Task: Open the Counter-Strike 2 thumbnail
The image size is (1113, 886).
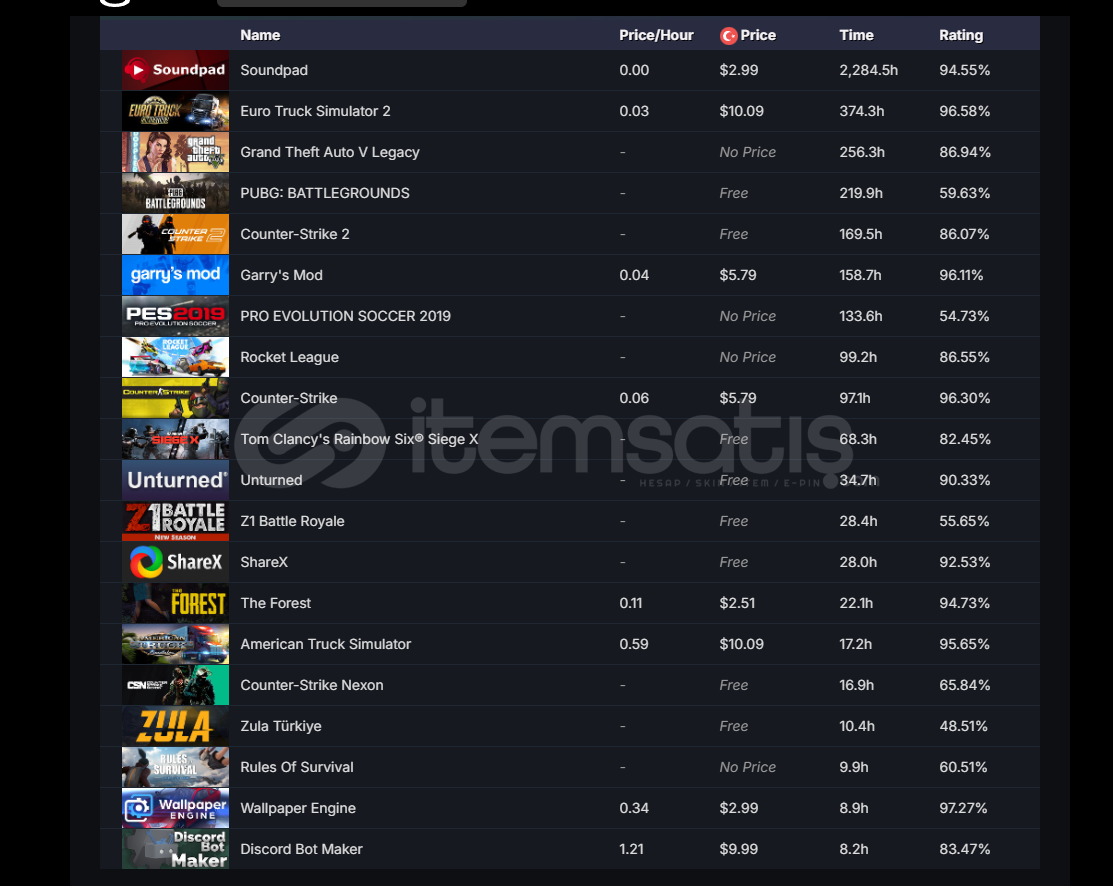Action: click(x=175, y=234)
